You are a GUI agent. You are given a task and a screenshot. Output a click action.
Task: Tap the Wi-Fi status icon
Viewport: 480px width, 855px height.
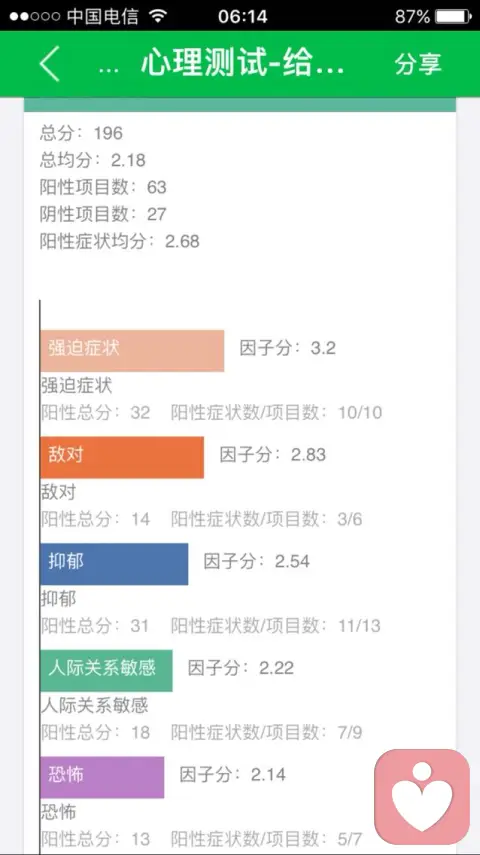point(158,16)
